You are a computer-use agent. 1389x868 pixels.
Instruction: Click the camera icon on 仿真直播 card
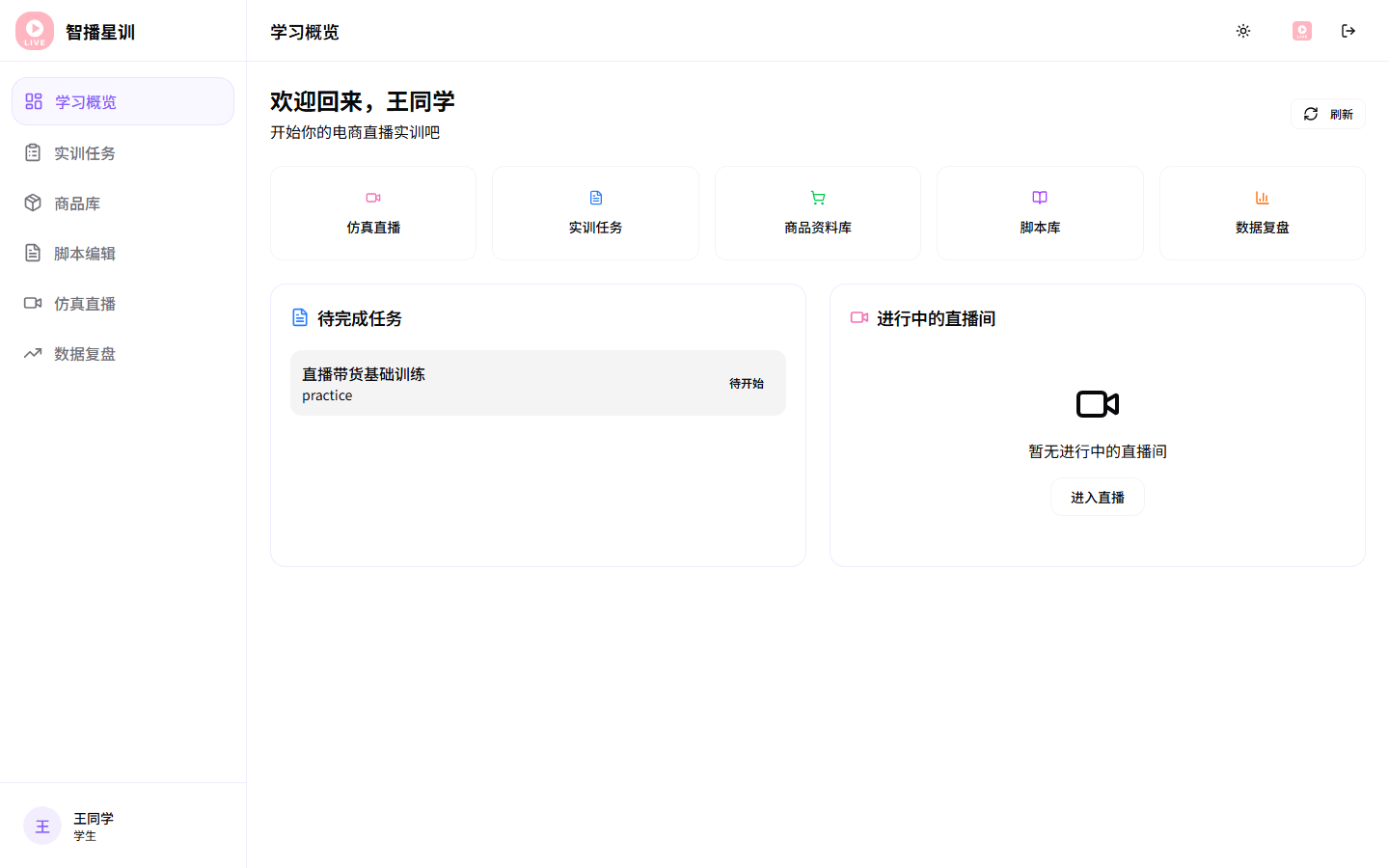[373, 197]
